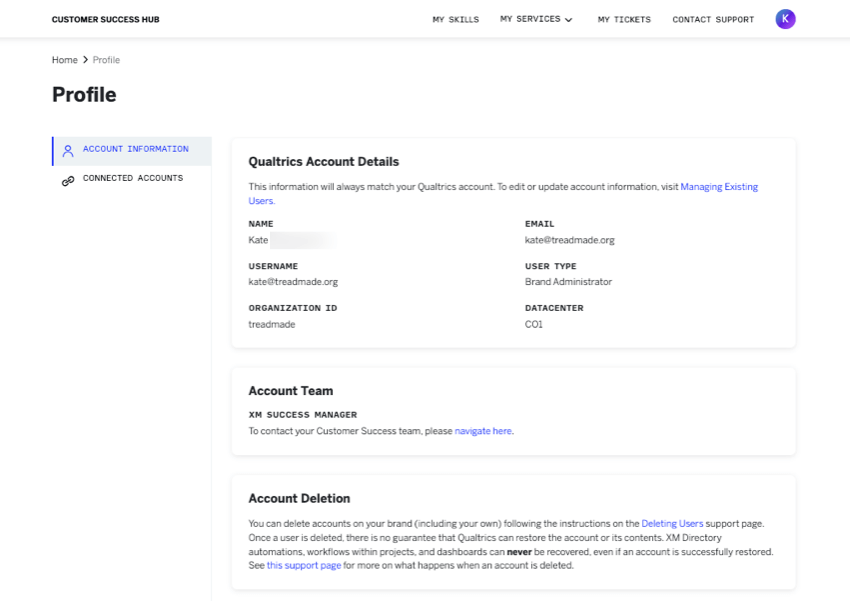
Task: Click the EMAIL field label
Action: point(539,224)
